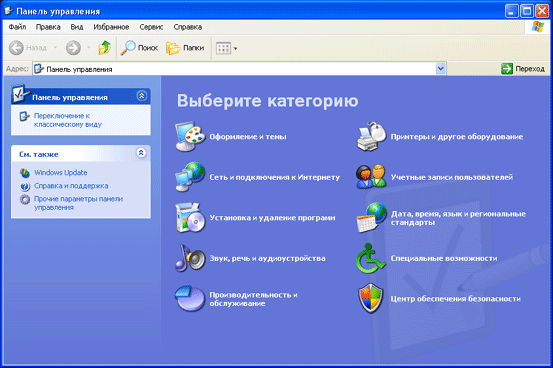Viewport: 553px width, 368px height.
Task: Click the Оформление и темы category link
Action: (248, 137)
